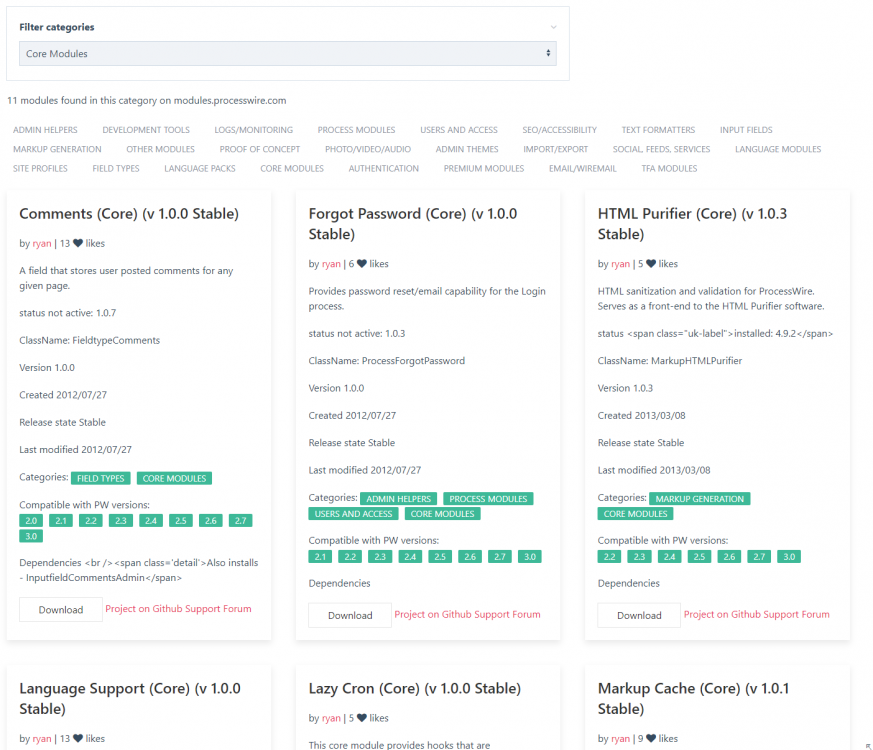The image size is (873, 750).
Task: Click the heart icon on Markup Cache module
Action: click(x=651, y=739)
